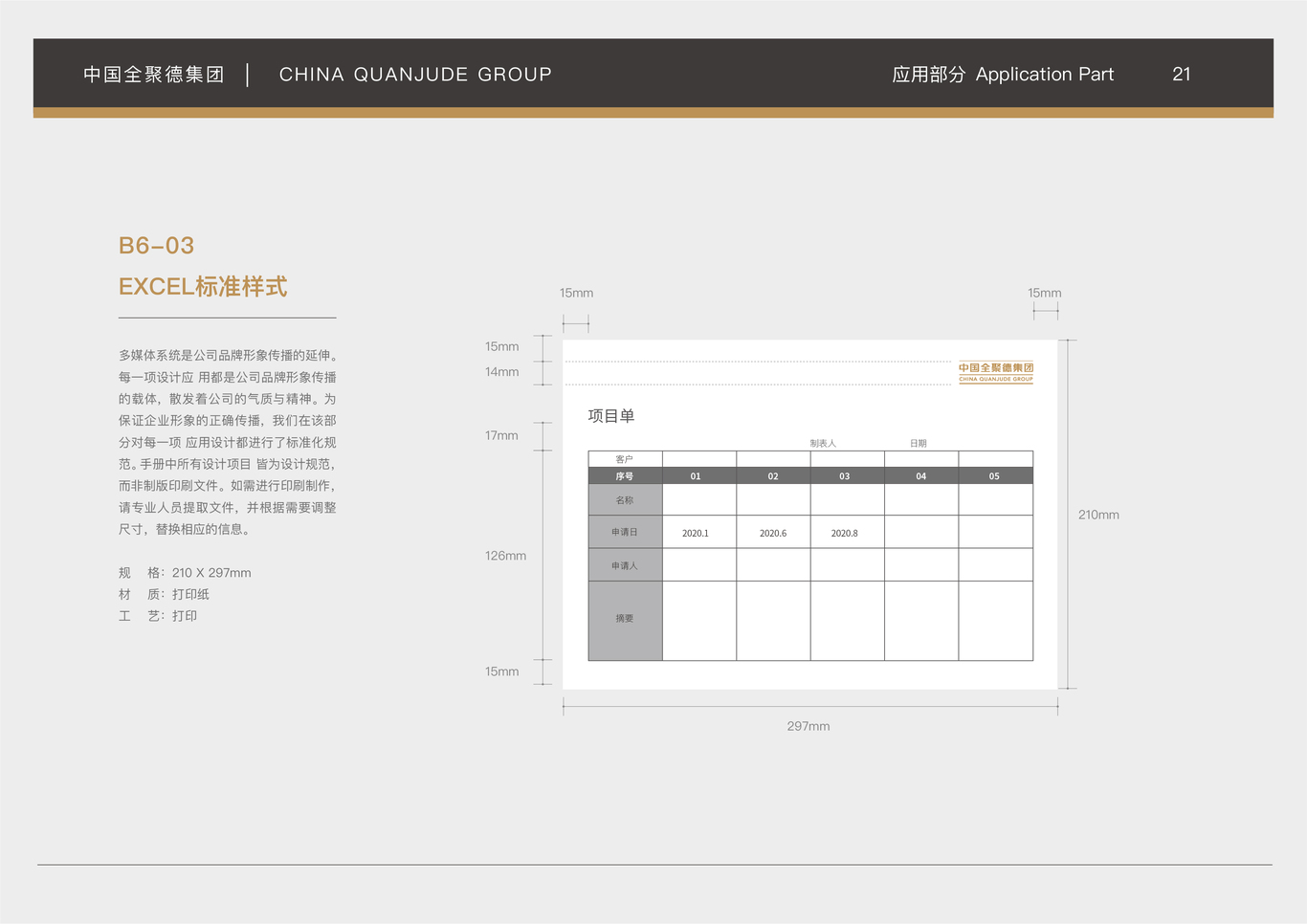Screen dimensions: 1307x924
Task: Click the 名称 row label cell
Action: (625, 500)
